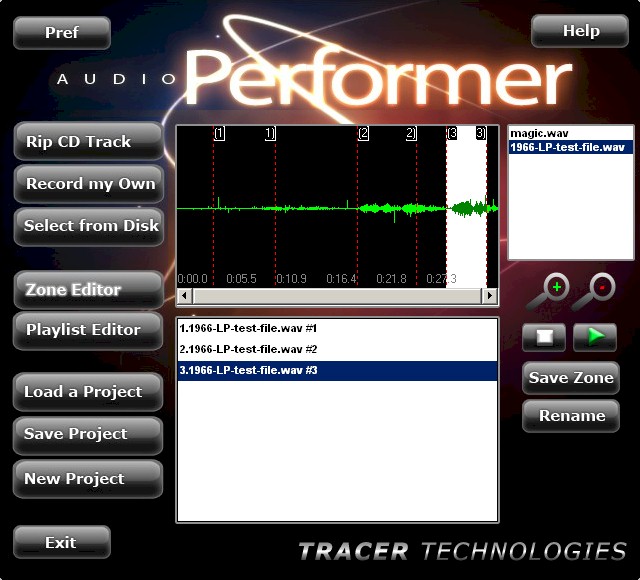Click the zone 2 end marker 2]
Image resolution: width=640 pixels, height=580 pixels.
tap(411, 133)
